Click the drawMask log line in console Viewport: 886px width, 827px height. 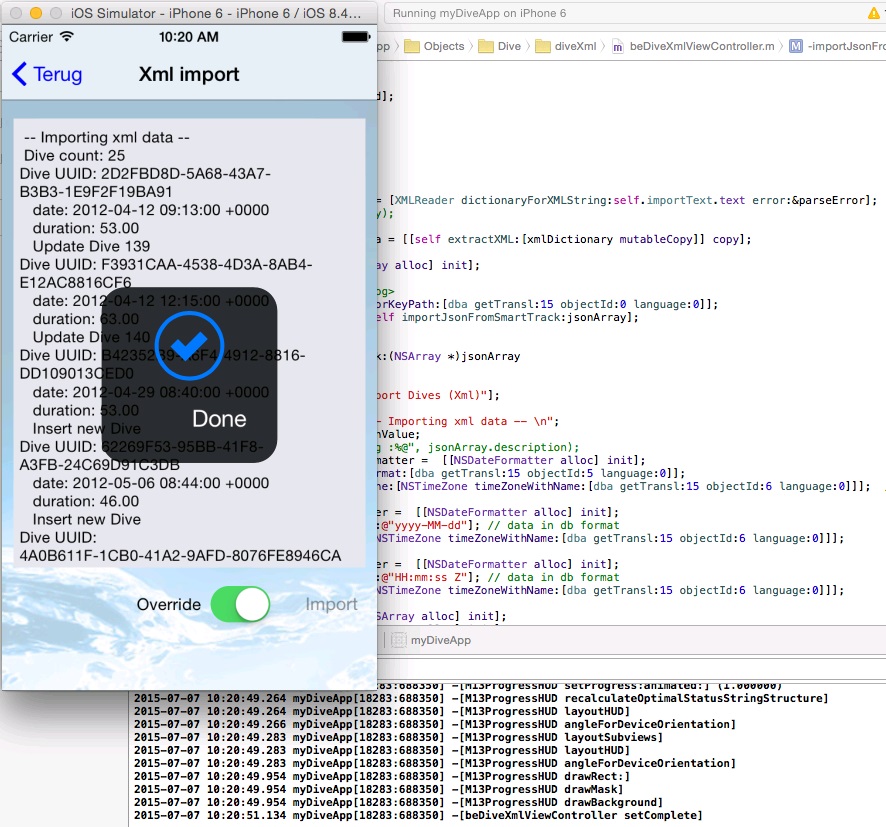pos(379,789)
